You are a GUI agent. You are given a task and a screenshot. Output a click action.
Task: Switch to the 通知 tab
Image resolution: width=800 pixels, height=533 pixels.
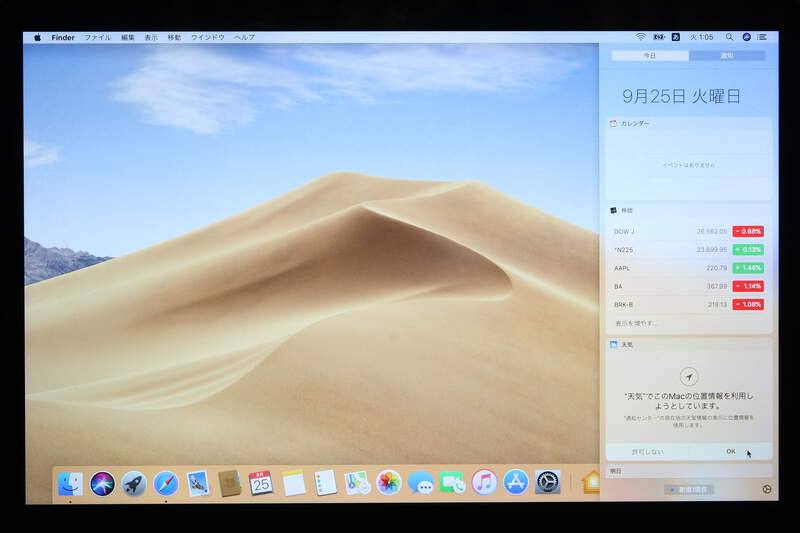727,56
